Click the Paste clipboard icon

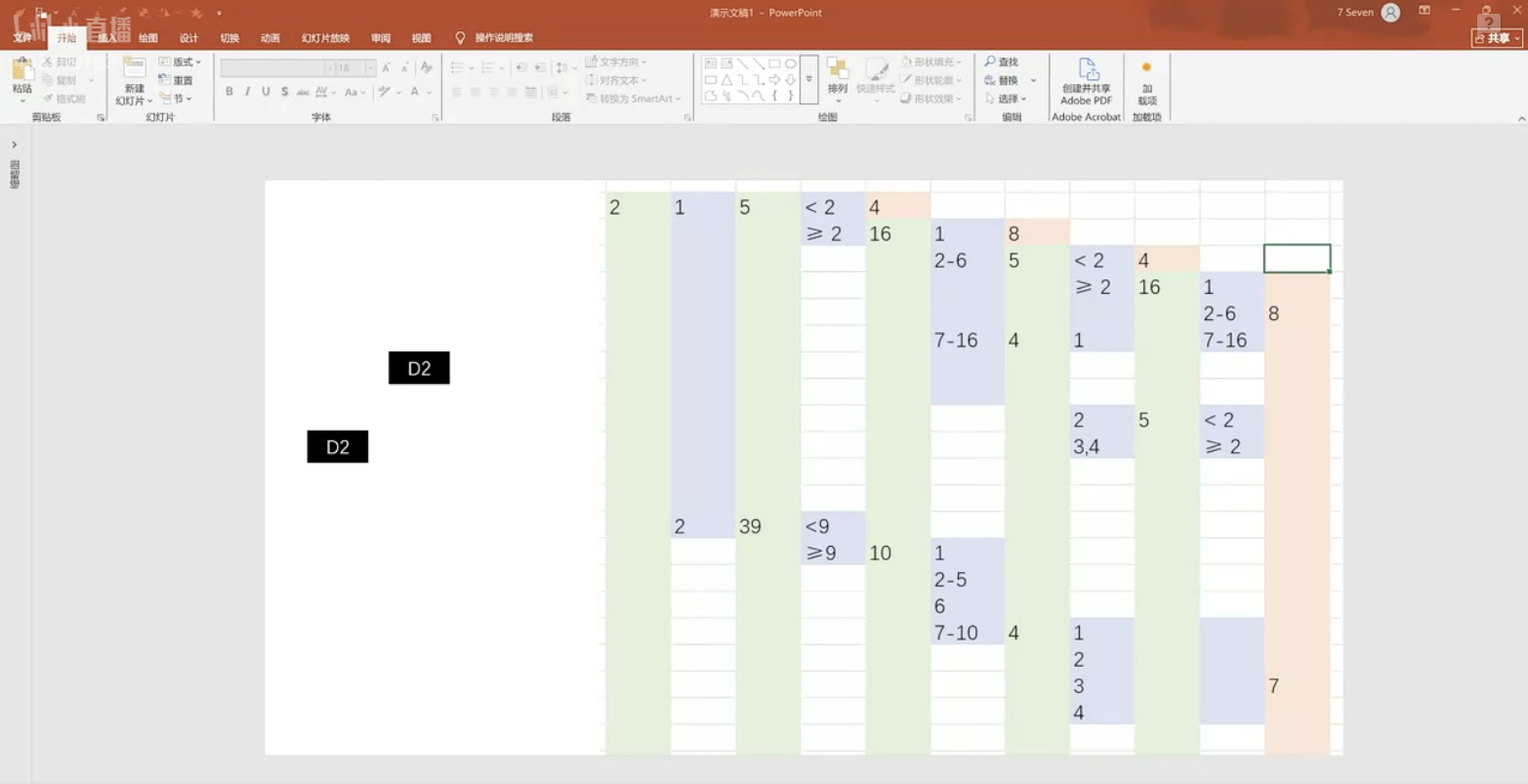[21, 70]
